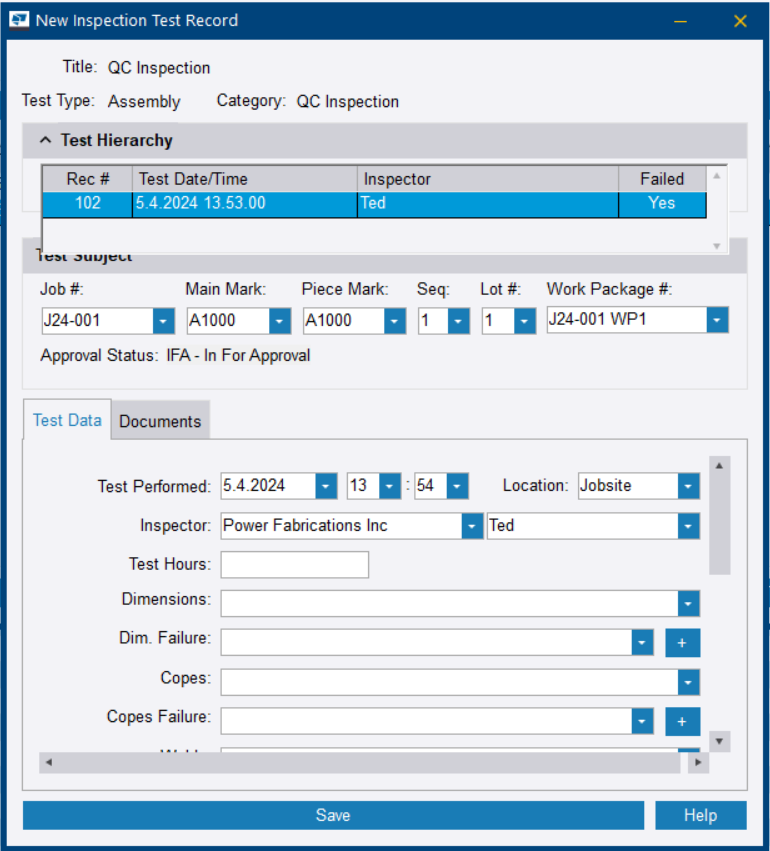Image resolution: width=770 pixels, height=851 pixels.
Task: Switch to the Documents tab
Action: (160, 421)
